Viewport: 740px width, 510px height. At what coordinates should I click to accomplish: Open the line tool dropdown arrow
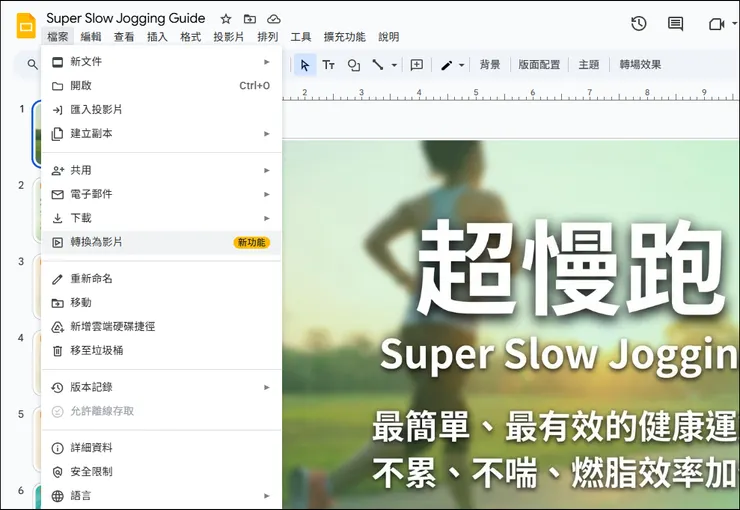click(x=394, y=65)
